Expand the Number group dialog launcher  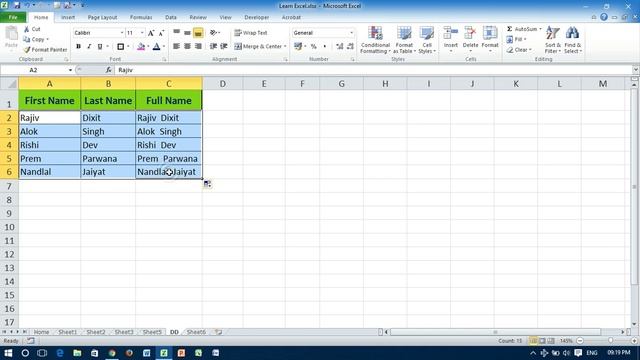[353, 60]
